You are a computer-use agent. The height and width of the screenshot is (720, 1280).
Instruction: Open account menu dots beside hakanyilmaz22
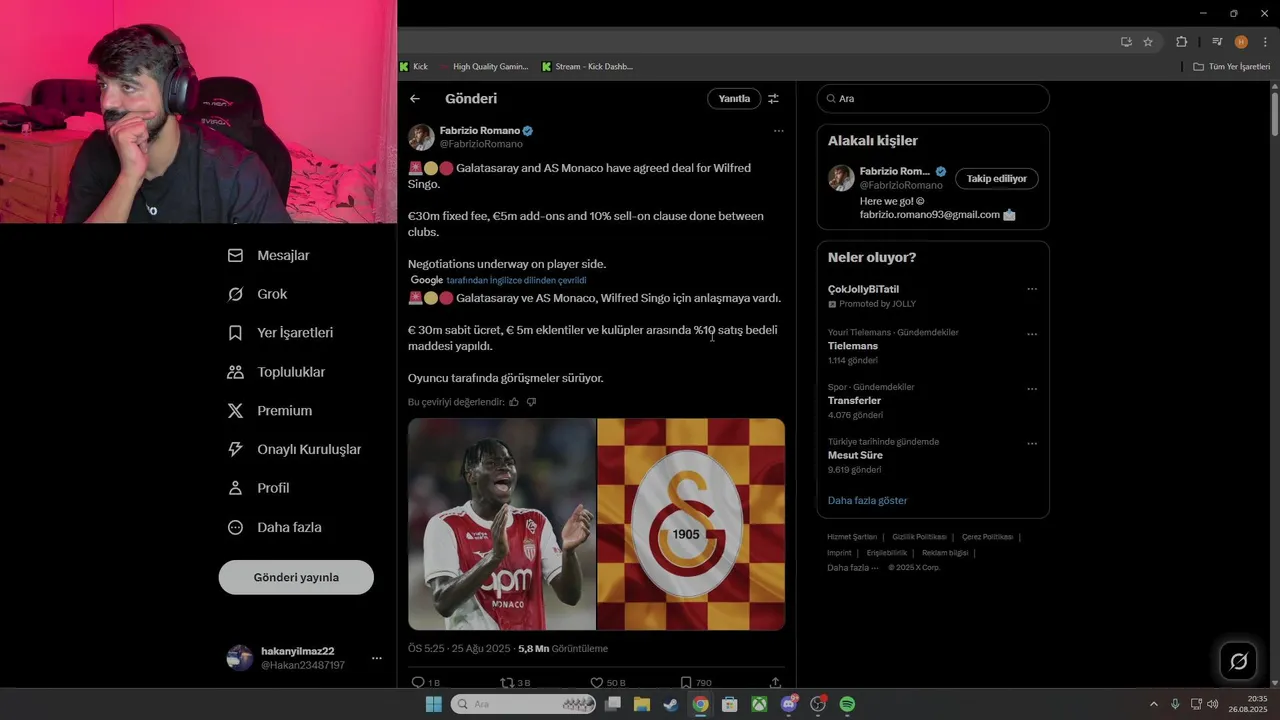tap(377, 658)
